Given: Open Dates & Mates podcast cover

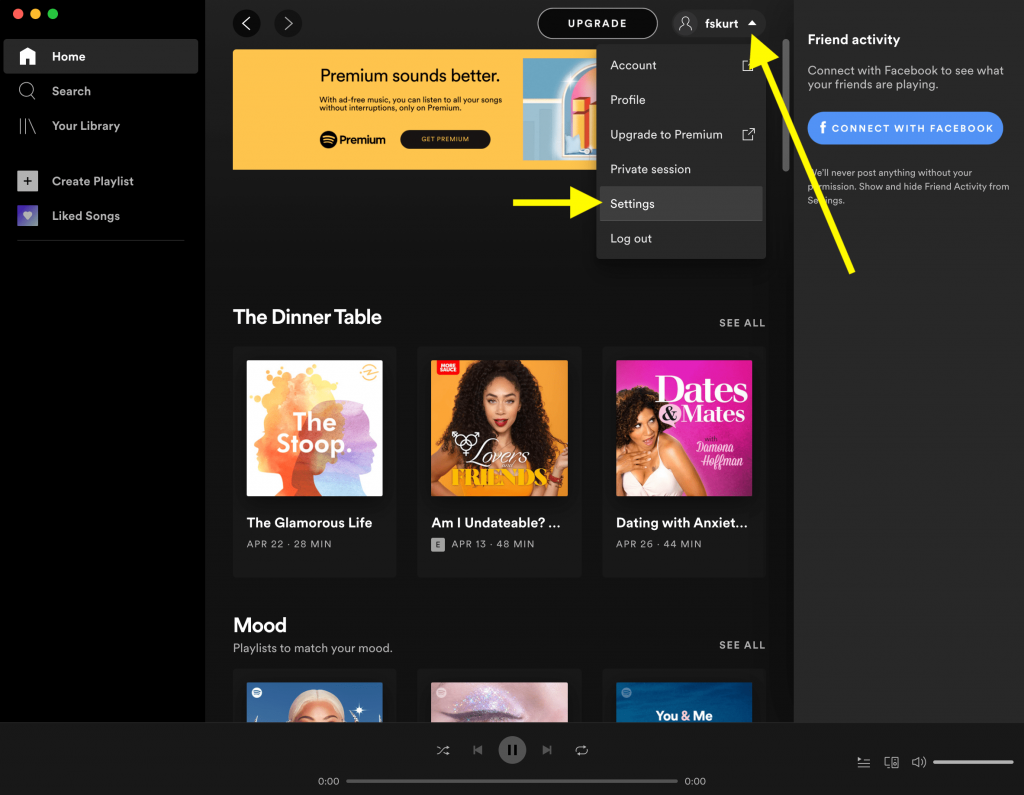Looking at the screenshot, I should coord(684,428).
